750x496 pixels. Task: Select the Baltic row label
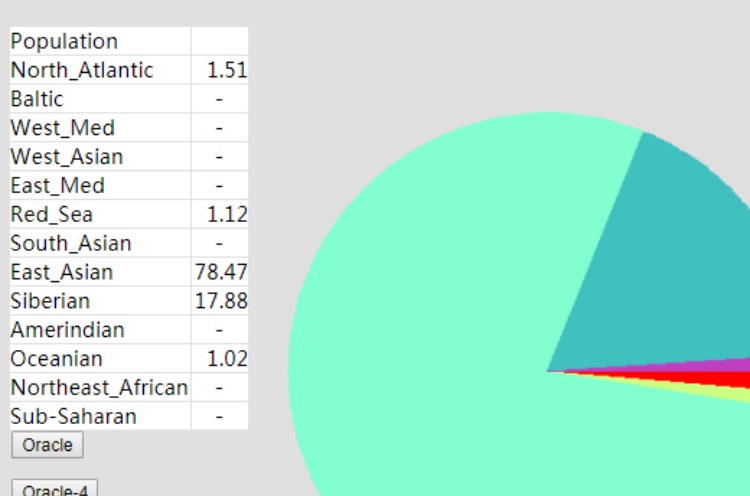point(100,99)
